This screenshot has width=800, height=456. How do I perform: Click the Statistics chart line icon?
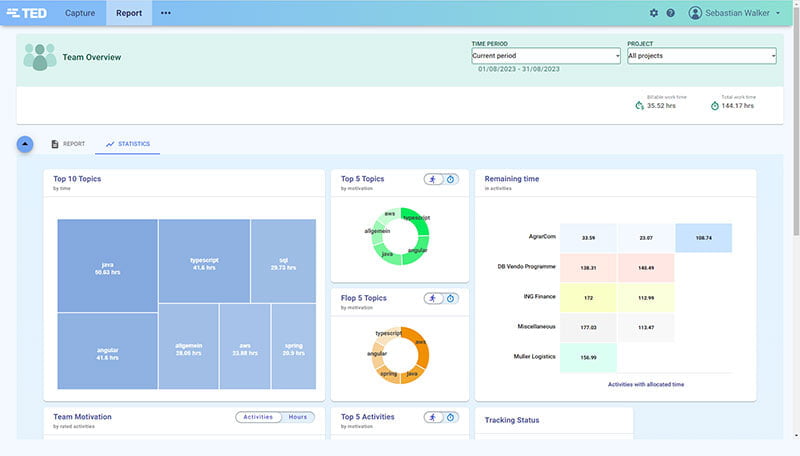click(x=110, y=144)
